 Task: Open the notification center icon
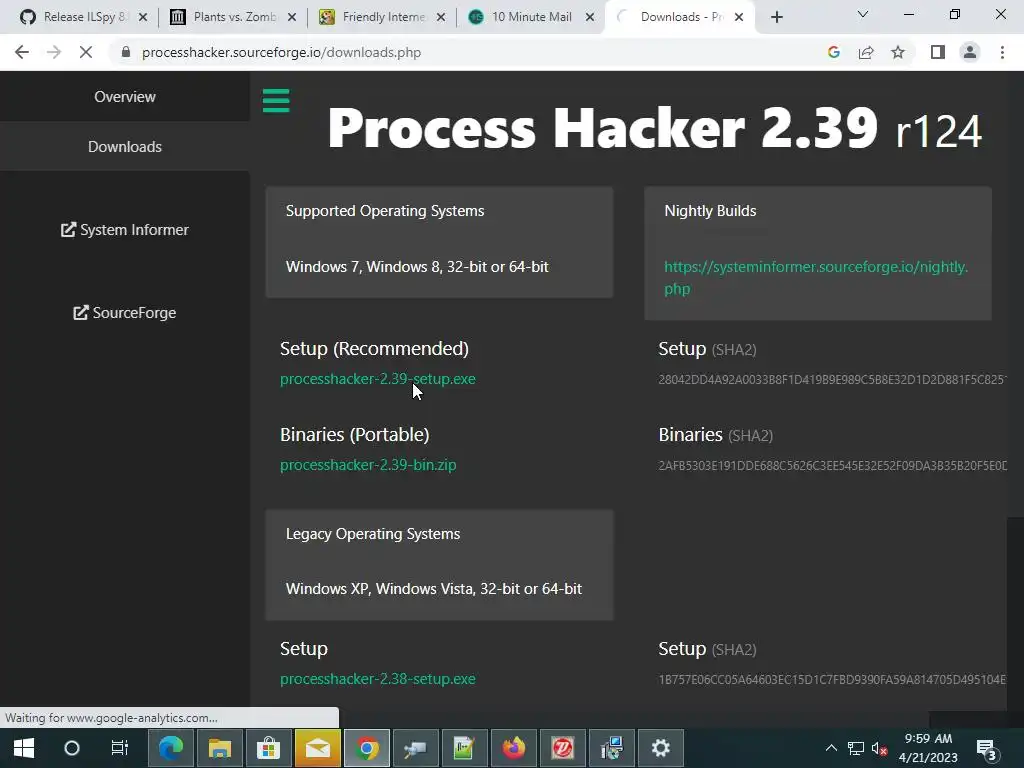point(986,749)
